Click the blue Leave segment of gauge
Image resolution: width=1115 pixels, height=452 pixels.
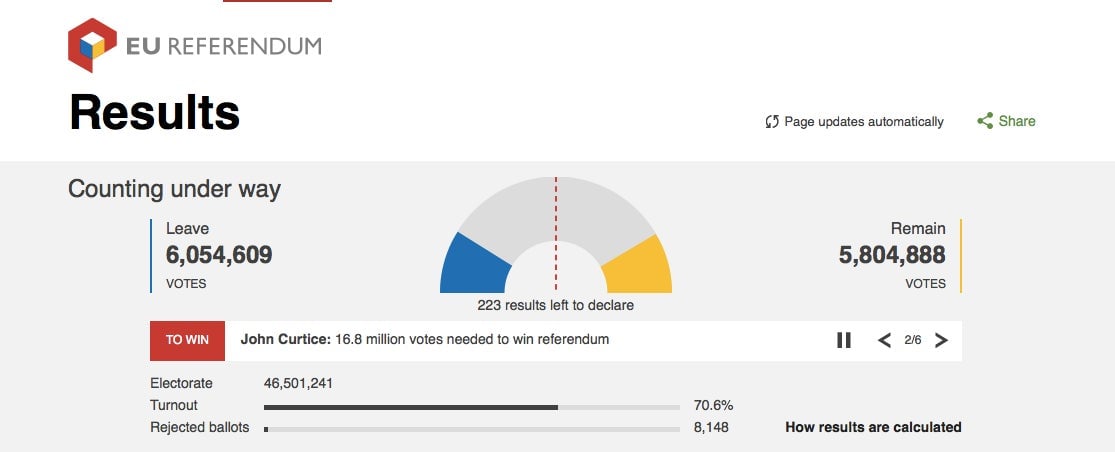point(474,266)
